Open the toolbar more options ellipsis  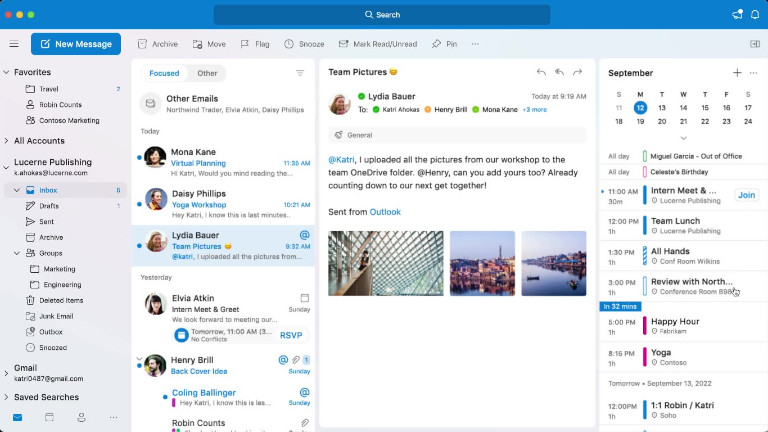(x=475, y=44)
